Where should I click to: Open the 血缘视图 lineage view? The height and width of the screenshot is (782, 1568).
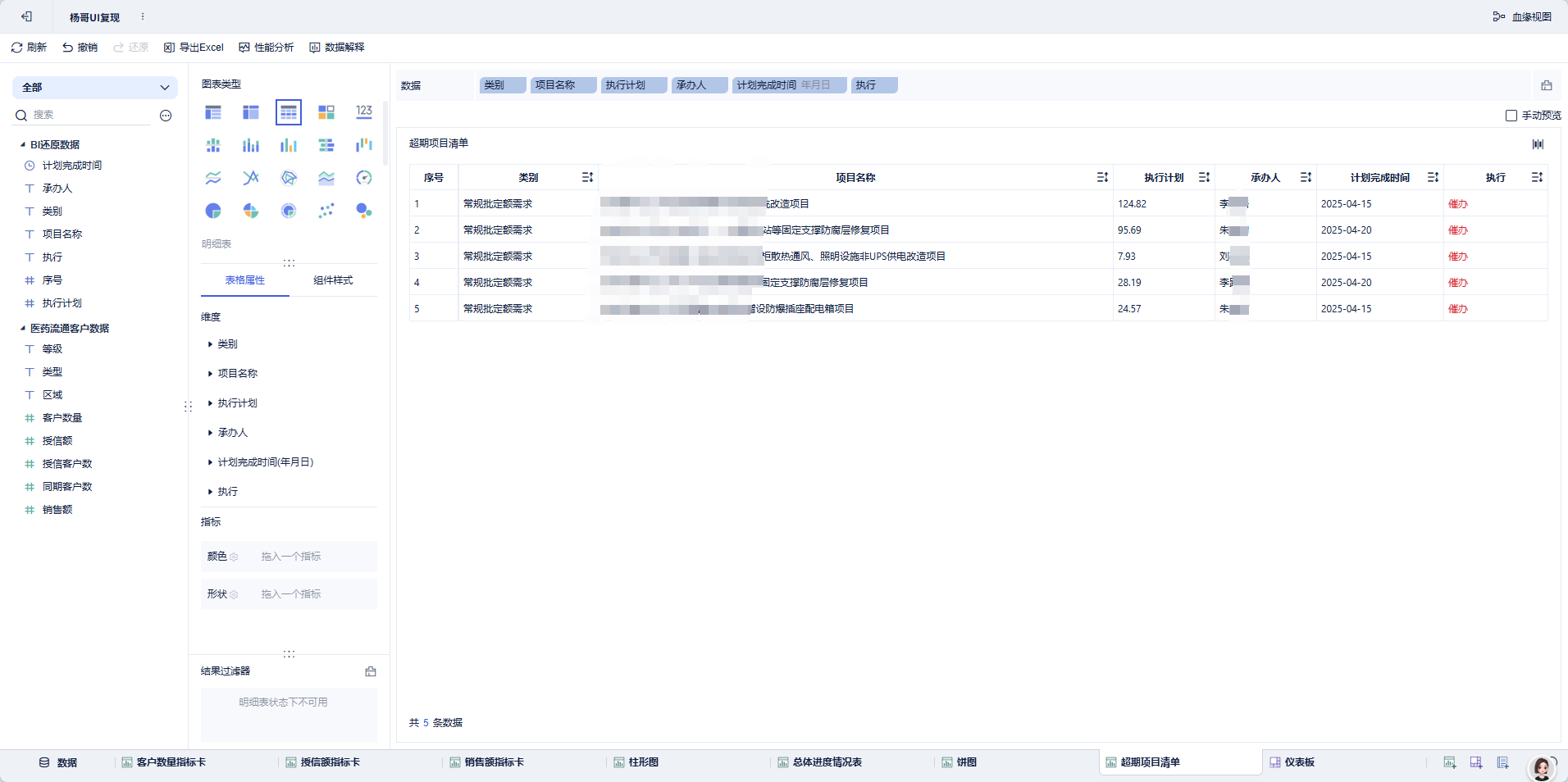(1522, 16)
